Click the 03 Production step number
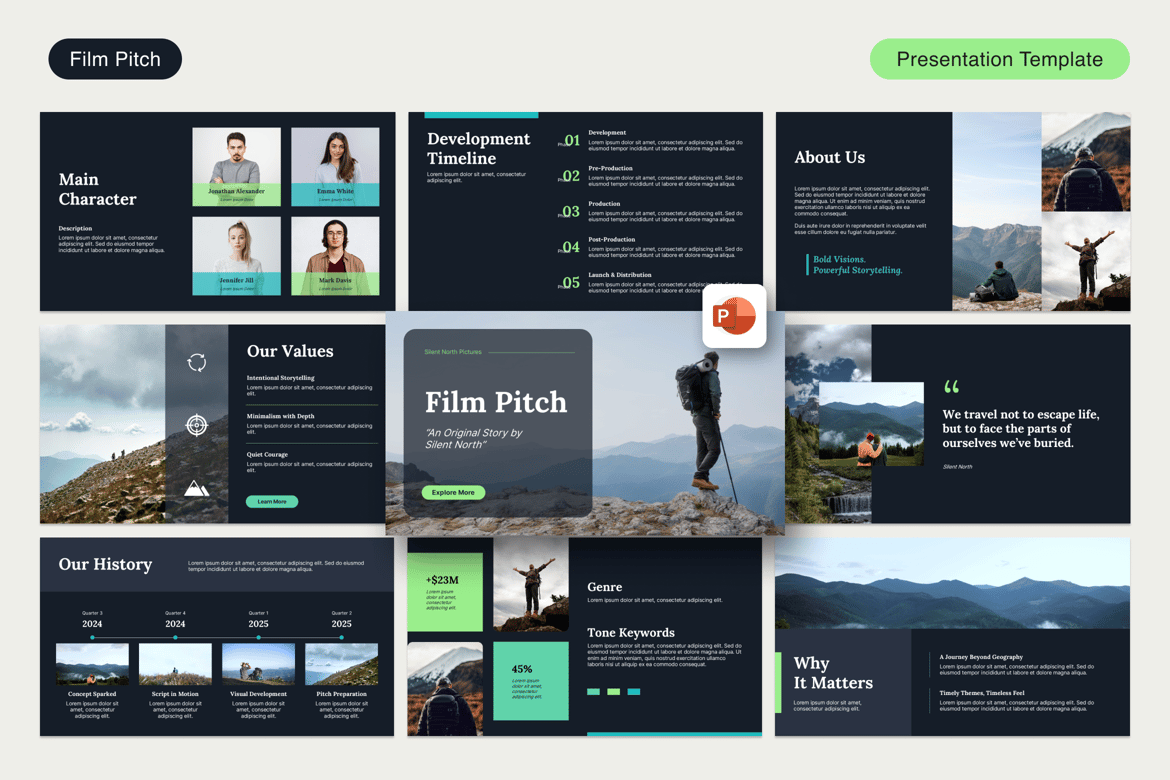The height and width of the screenshot is (780, 1170). pos(571,212)
